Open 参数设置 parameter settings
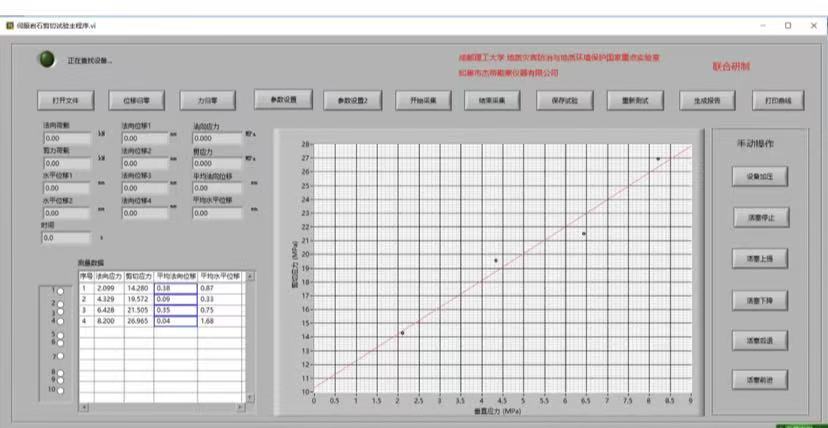The height and width of the screenshot is (428, 828). click(283, 99)
